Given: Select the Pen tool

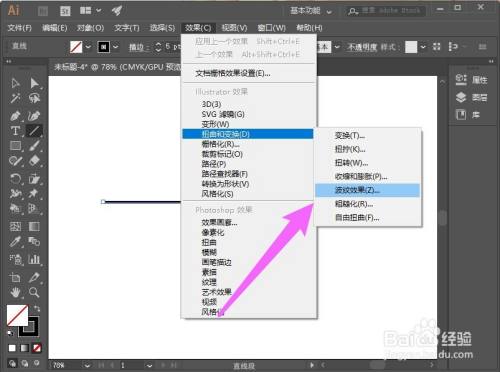Looking at the screenshot, I should [15, 116].
